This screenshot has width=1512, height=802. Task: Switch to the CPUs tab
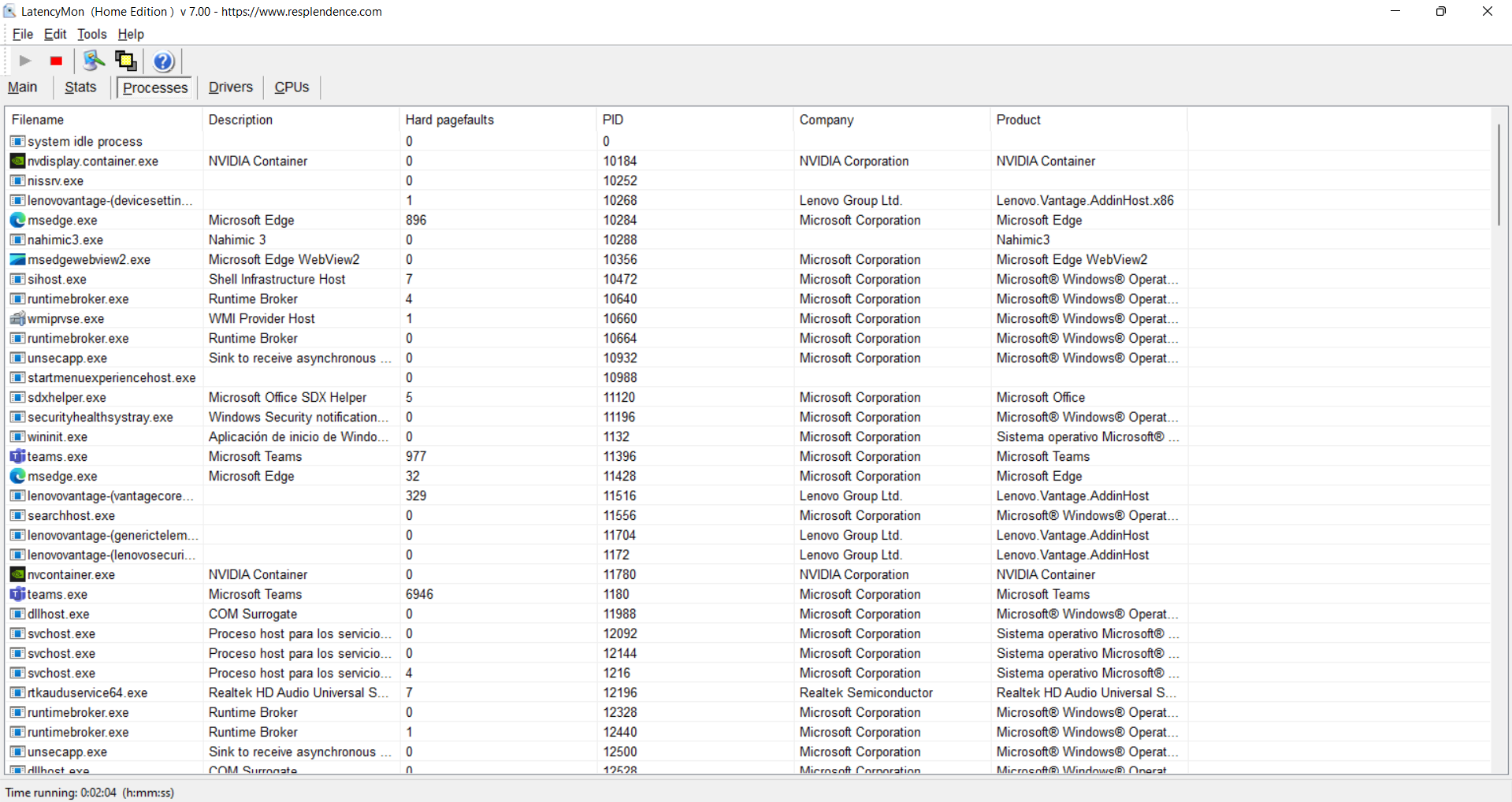pyautogui.click(x=292, y=87)
